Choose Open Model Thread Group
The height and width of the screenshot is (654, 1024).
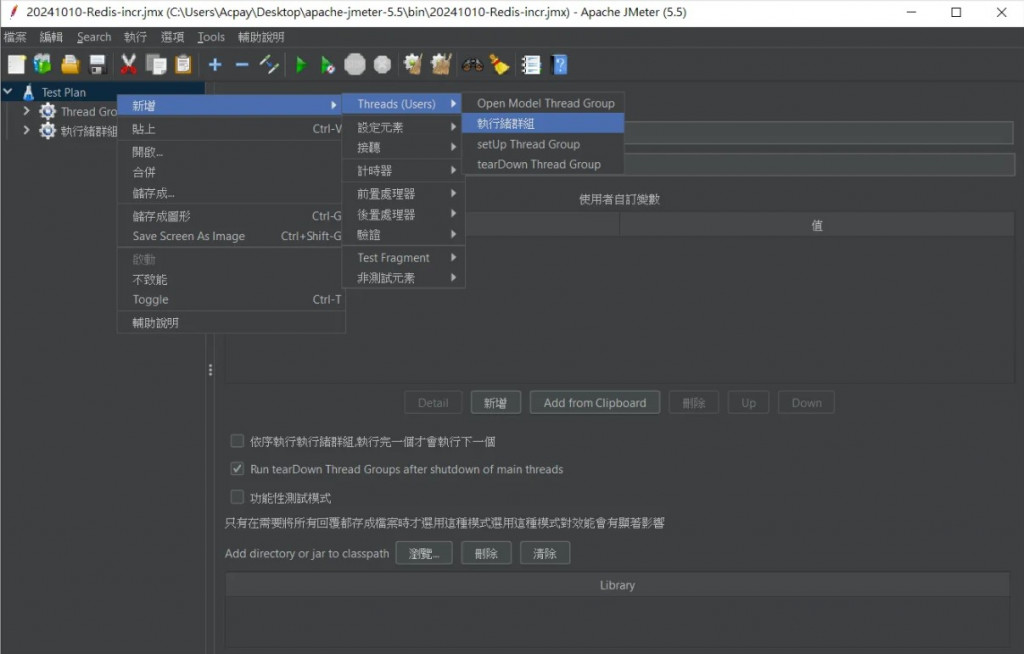click(x=543, y=103)
